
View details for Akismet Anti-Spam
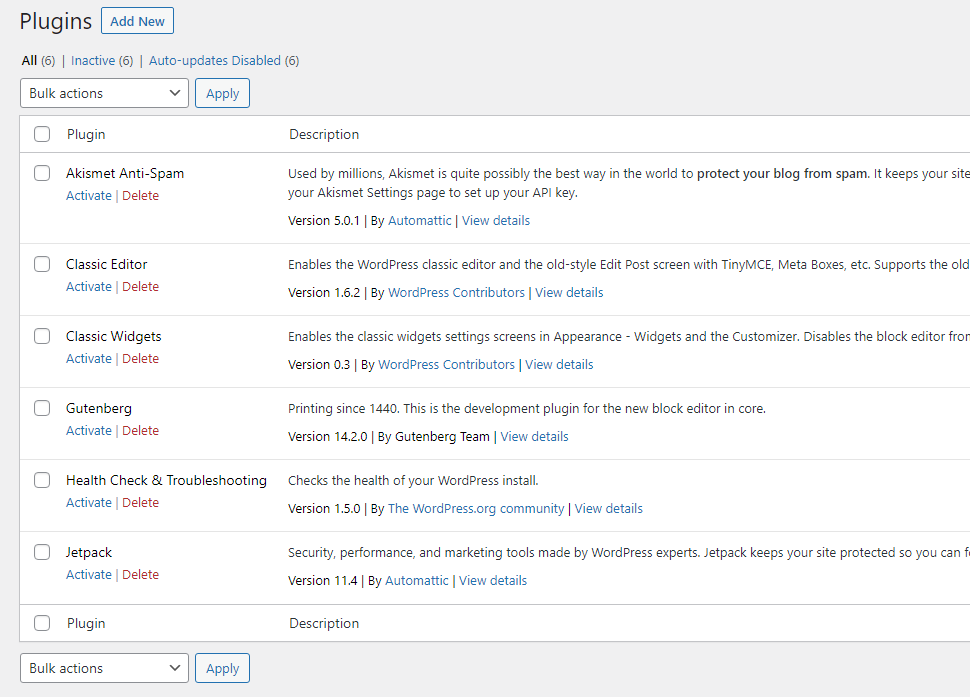tap(496, 220)
